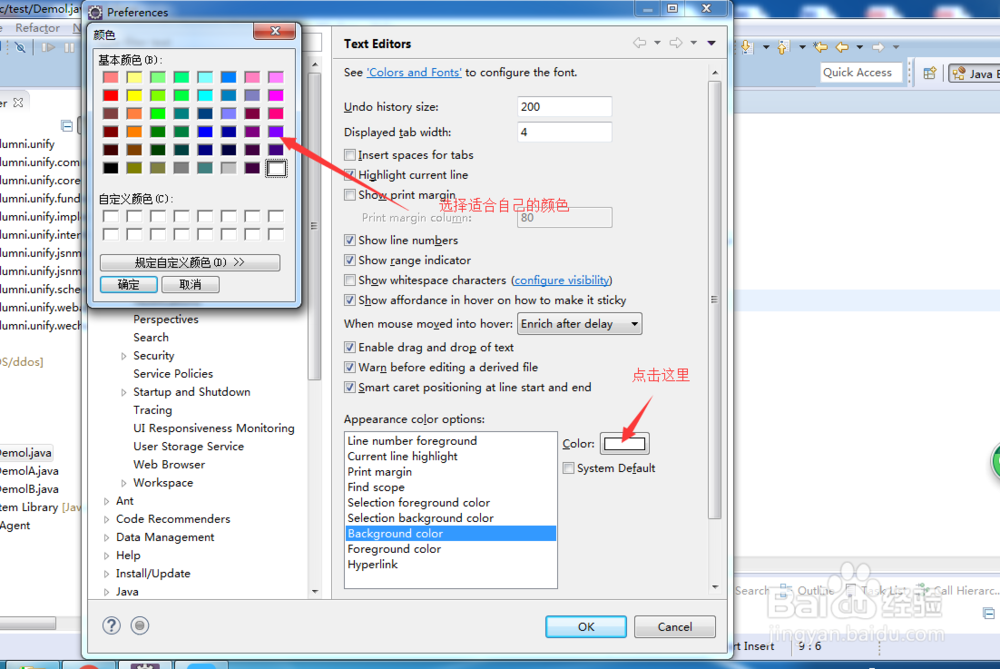
Task: Open Perspective icon in Eclipse toolbar
Action: (929, 73)
